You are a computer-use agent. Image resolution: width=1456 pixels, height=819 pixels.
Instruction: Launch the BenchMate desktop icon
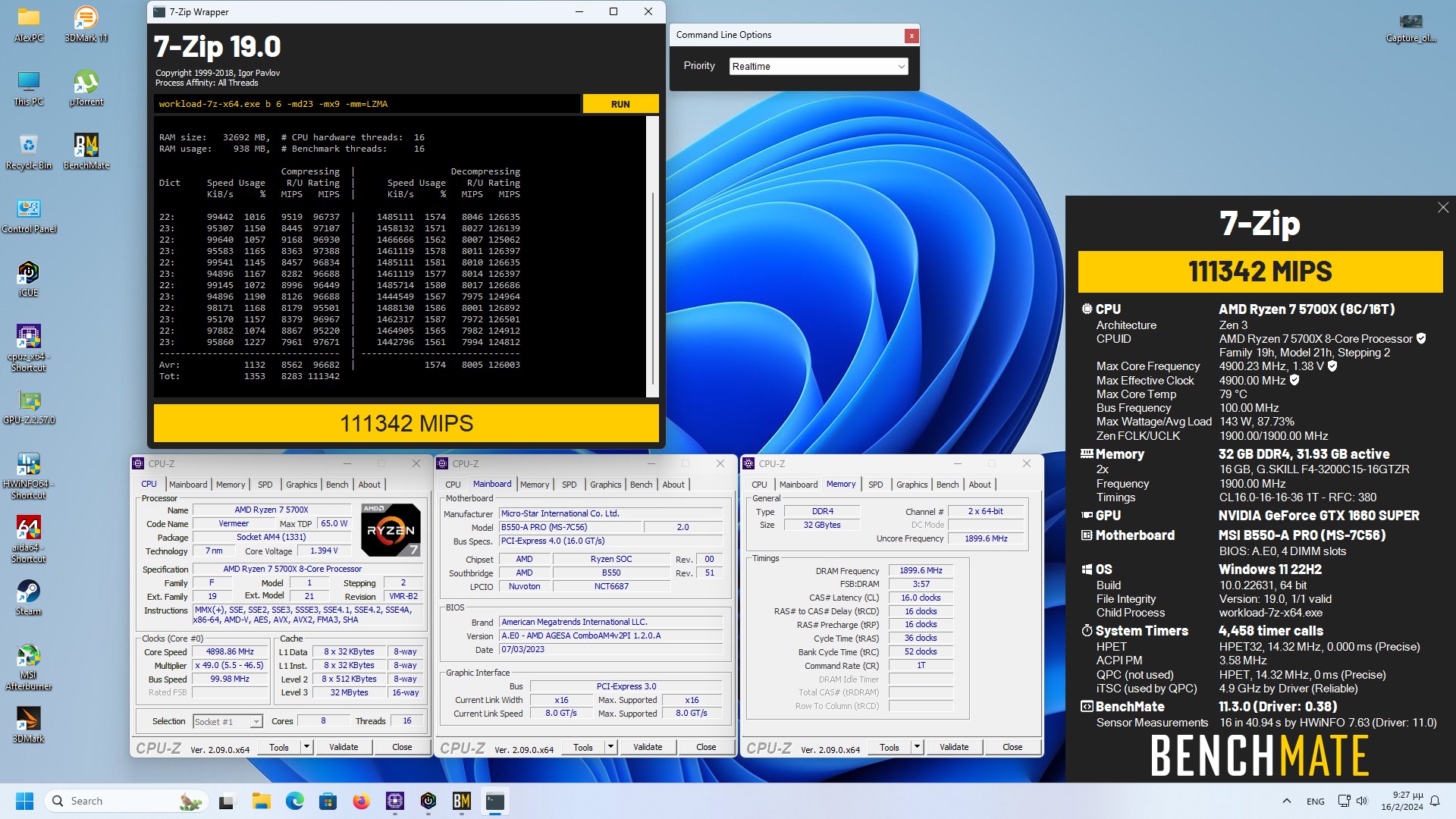(86, 152)
